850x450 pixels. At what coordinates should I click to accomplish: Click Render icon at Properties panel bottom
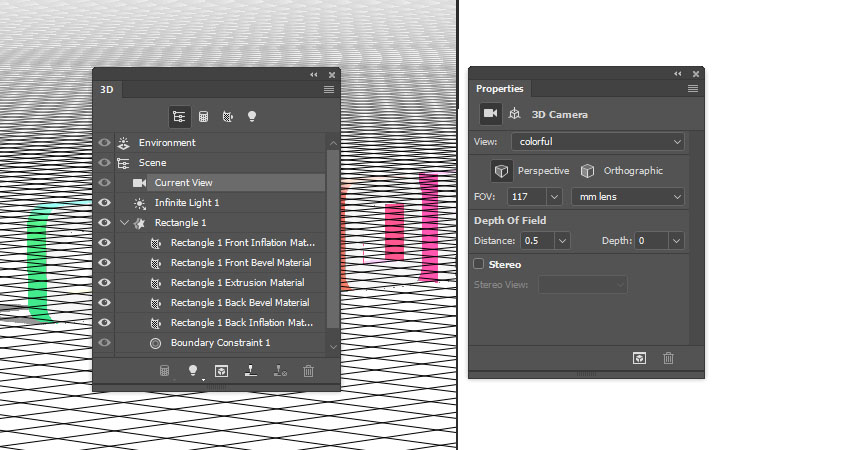(640, 358)
